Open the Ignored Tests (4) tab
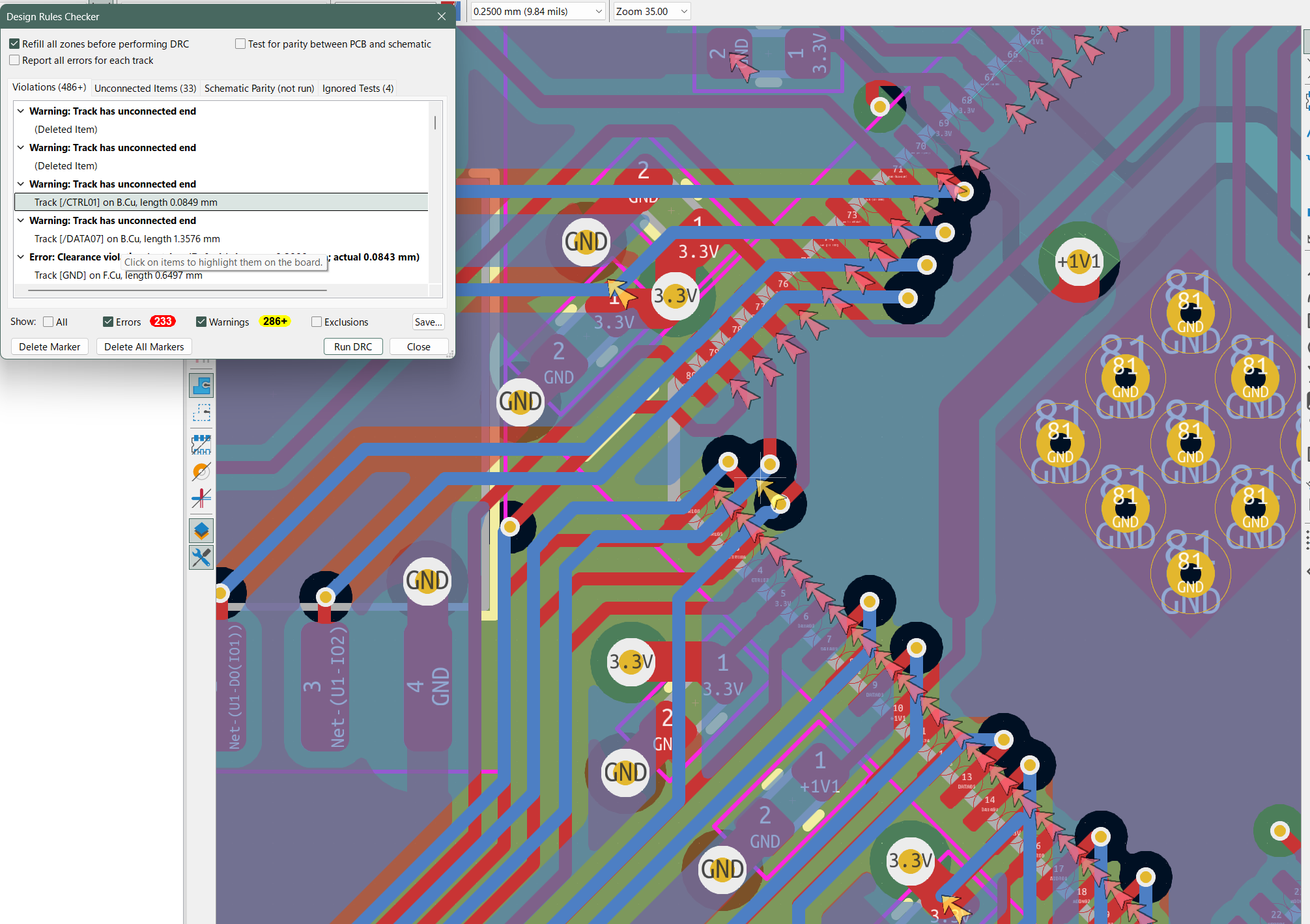The width and height of the screenshot is (1310, 924). pos(358,88)
